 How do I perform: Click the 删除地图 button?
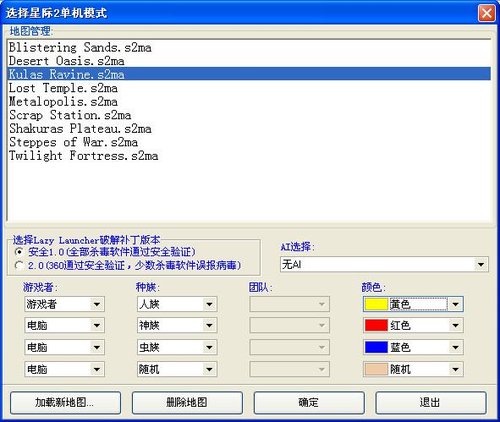pyautogui.click(x=187, y=403)
